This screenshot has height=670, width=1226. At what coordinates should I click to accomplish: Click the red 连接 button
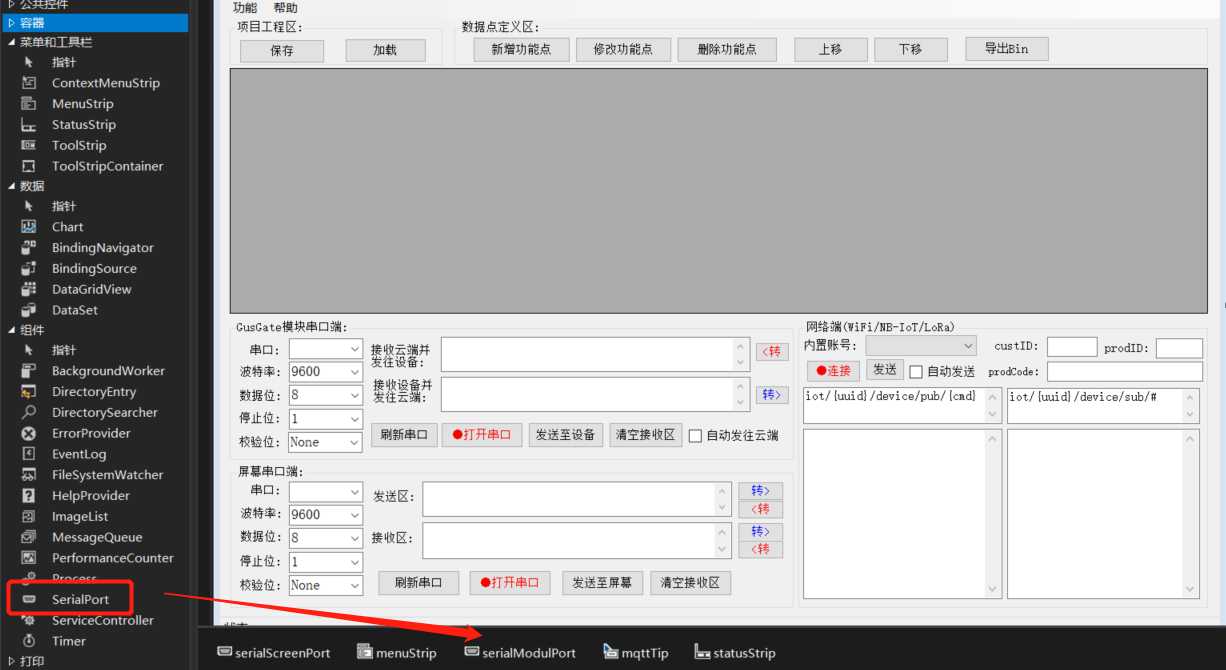[833, 370]
